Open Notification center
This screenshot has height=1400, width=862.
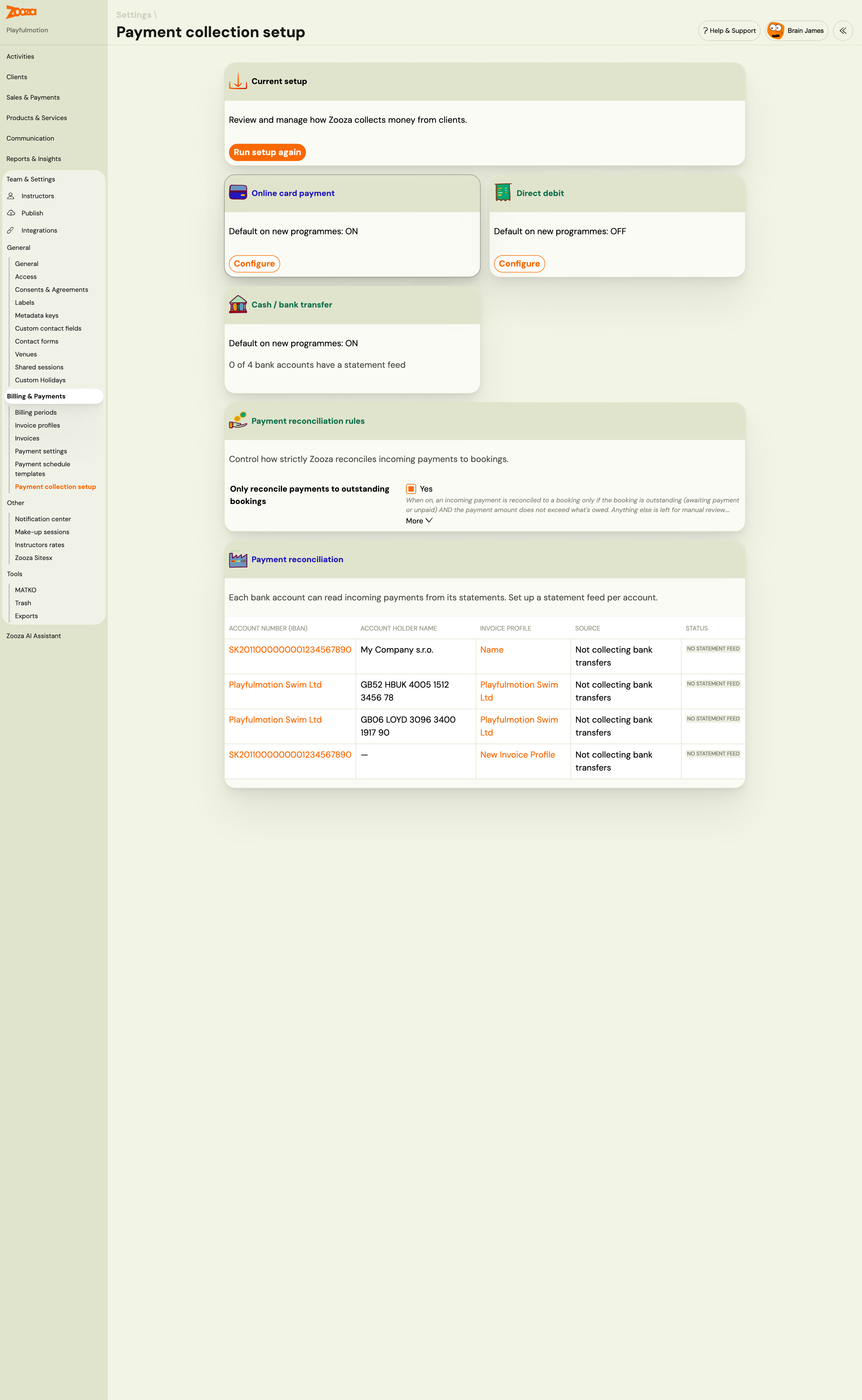[43, 519]
